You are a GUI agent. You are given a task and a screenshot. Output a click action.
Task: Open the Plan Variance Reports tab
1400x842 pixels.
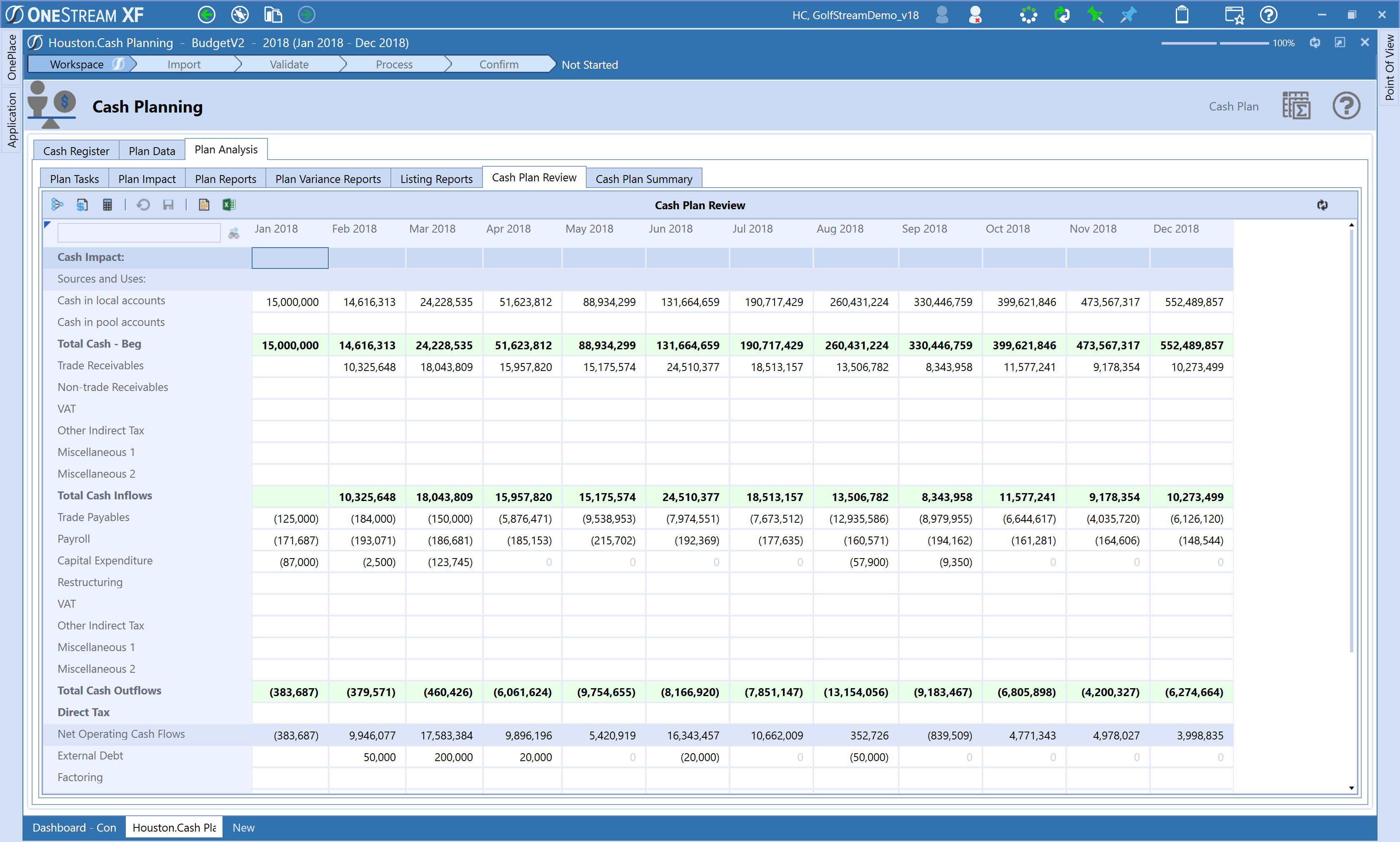point(328,179)
